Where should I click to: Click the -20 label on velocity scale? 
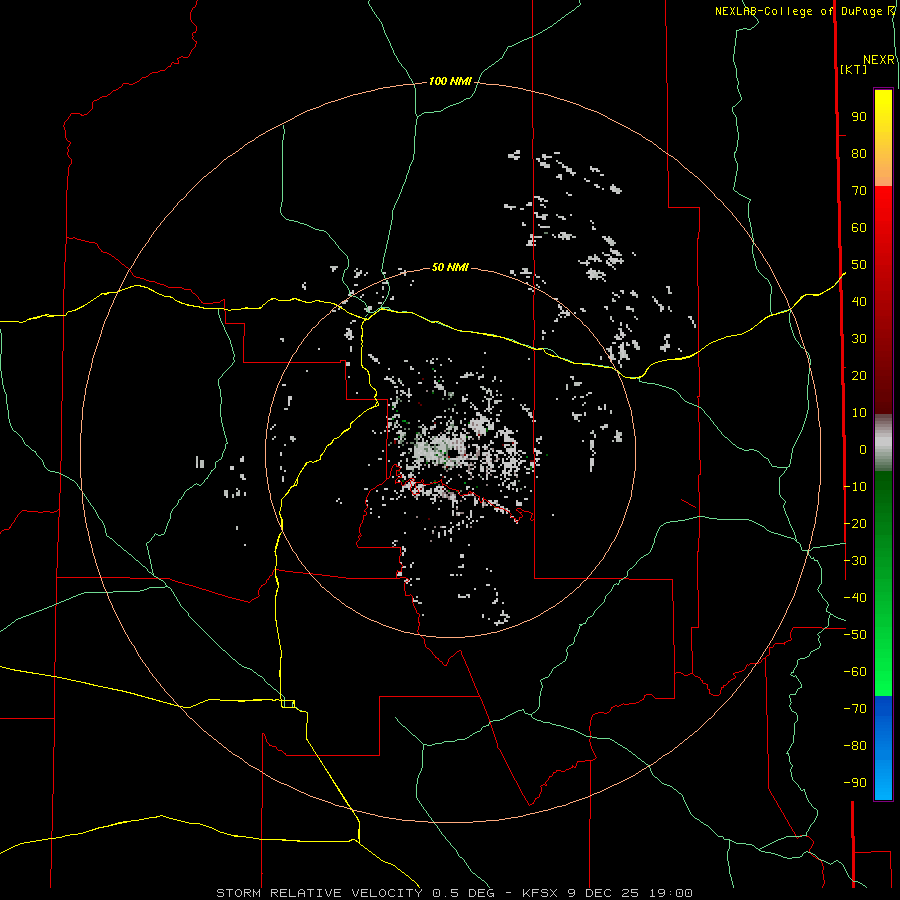click(855, 523)
